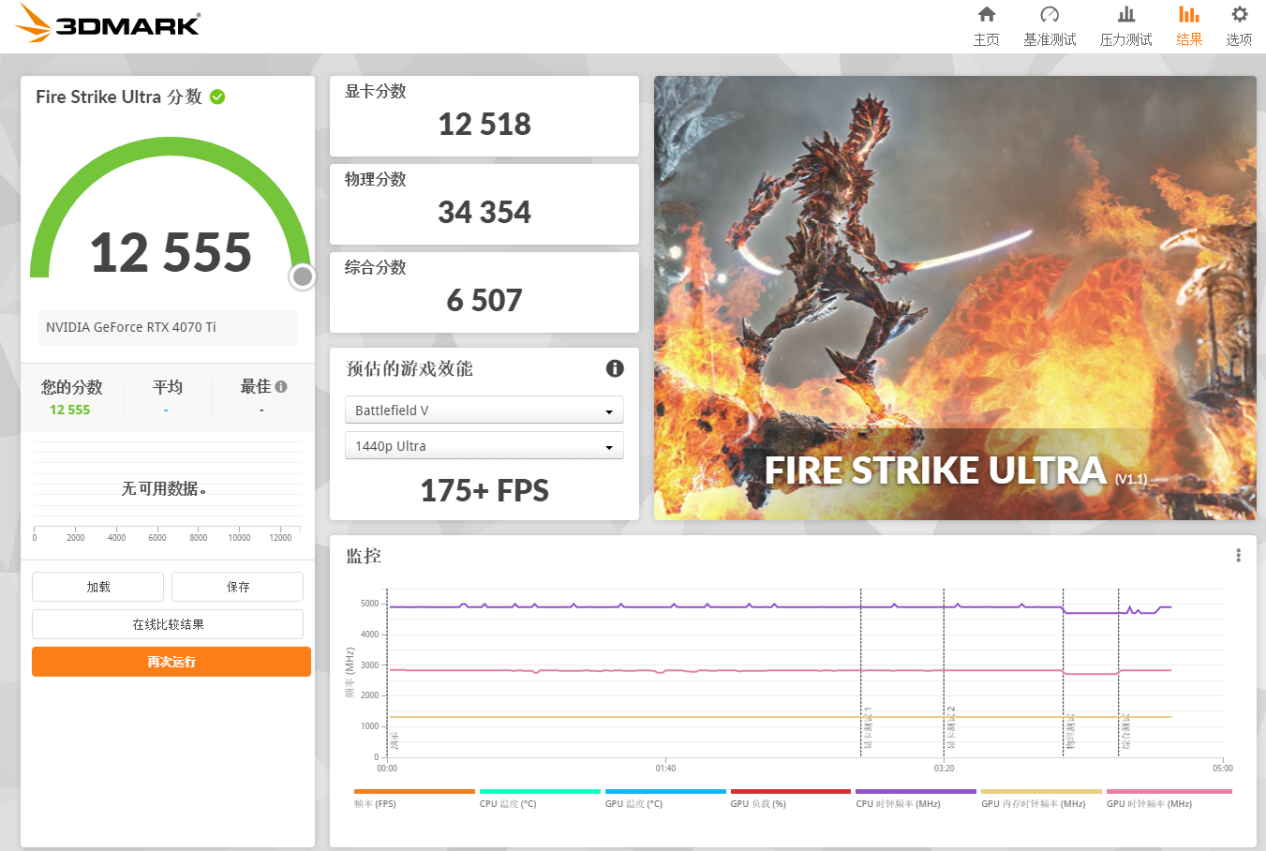Click 显卡测试 2 timeline marker
The width and height of the screenshot is (1266, 851).
coord(951,728)
